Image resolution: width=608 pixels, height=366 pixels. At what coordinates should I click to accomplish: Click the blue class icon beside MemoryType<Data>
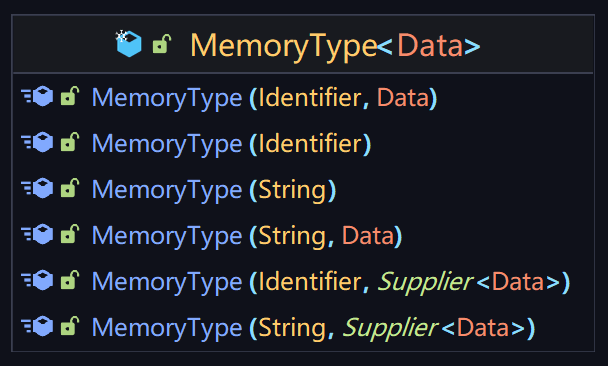coord(129,44)
